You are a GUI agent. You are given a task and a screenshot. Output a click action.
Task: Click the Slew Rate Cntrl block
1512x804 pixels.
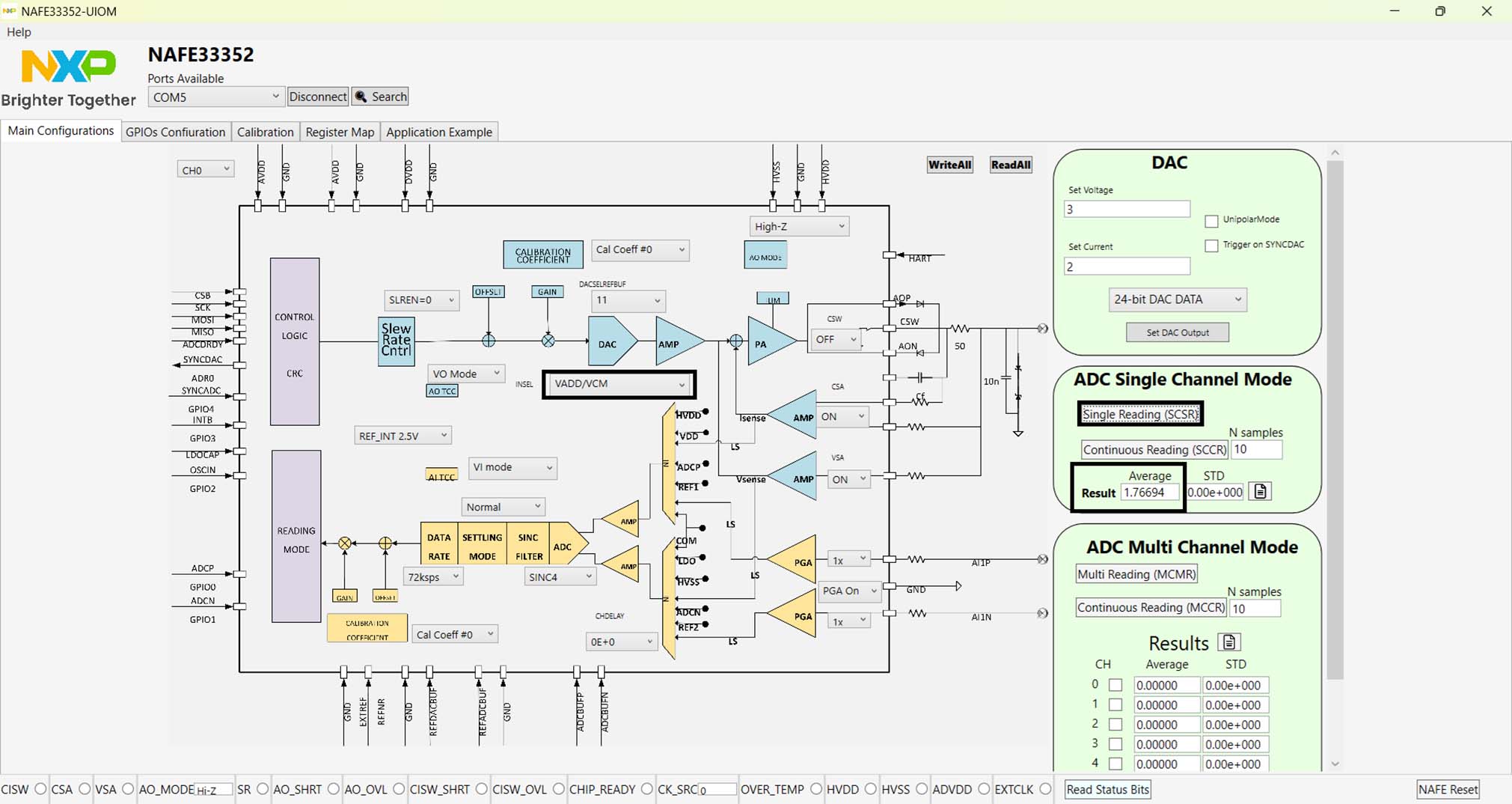[397, 341]
